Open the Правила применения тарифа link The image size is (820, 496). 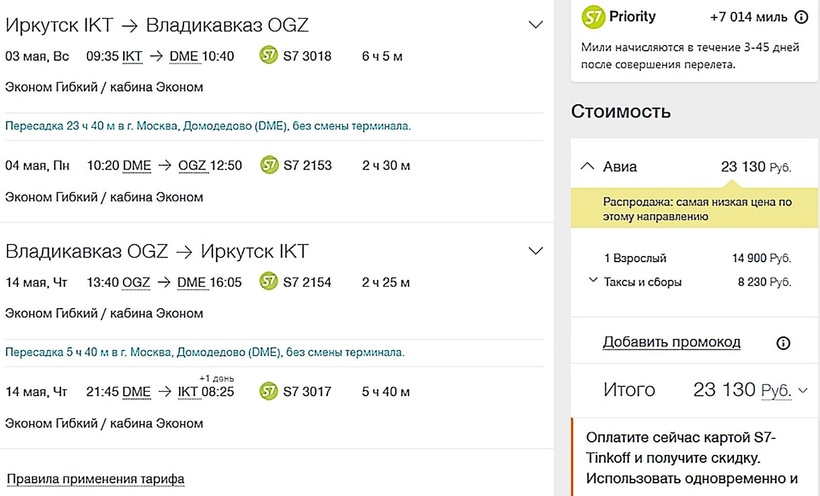pos(95,479)
